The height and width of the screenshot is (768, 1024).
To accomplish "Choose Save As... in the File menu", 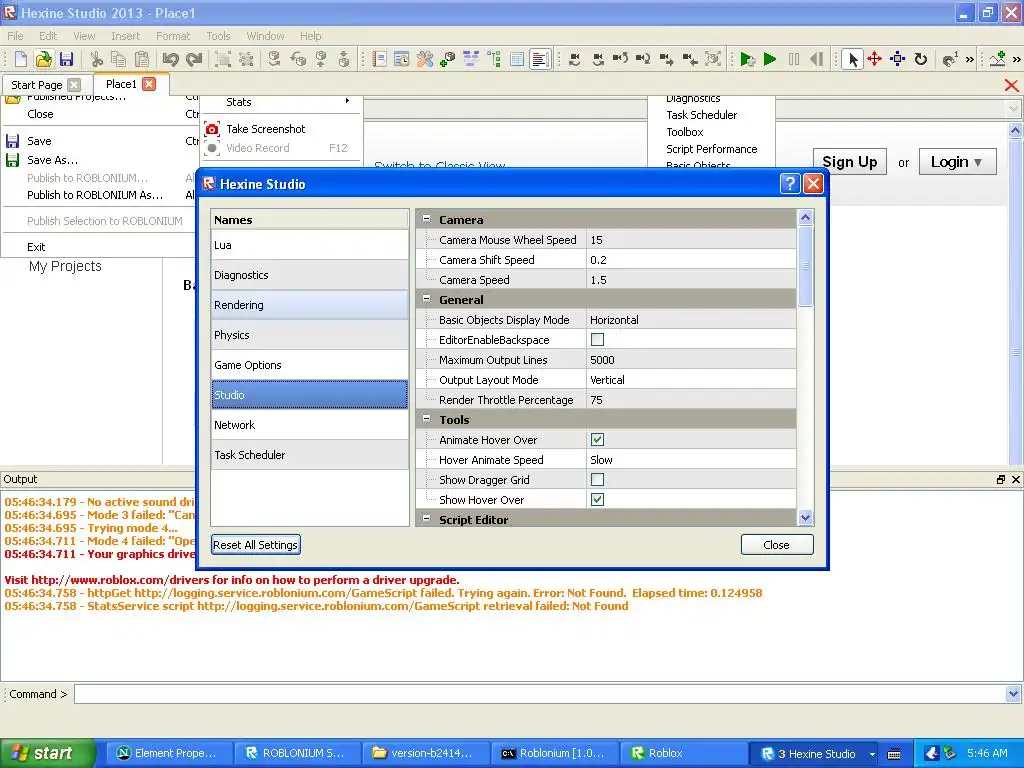I will [52, 160].
